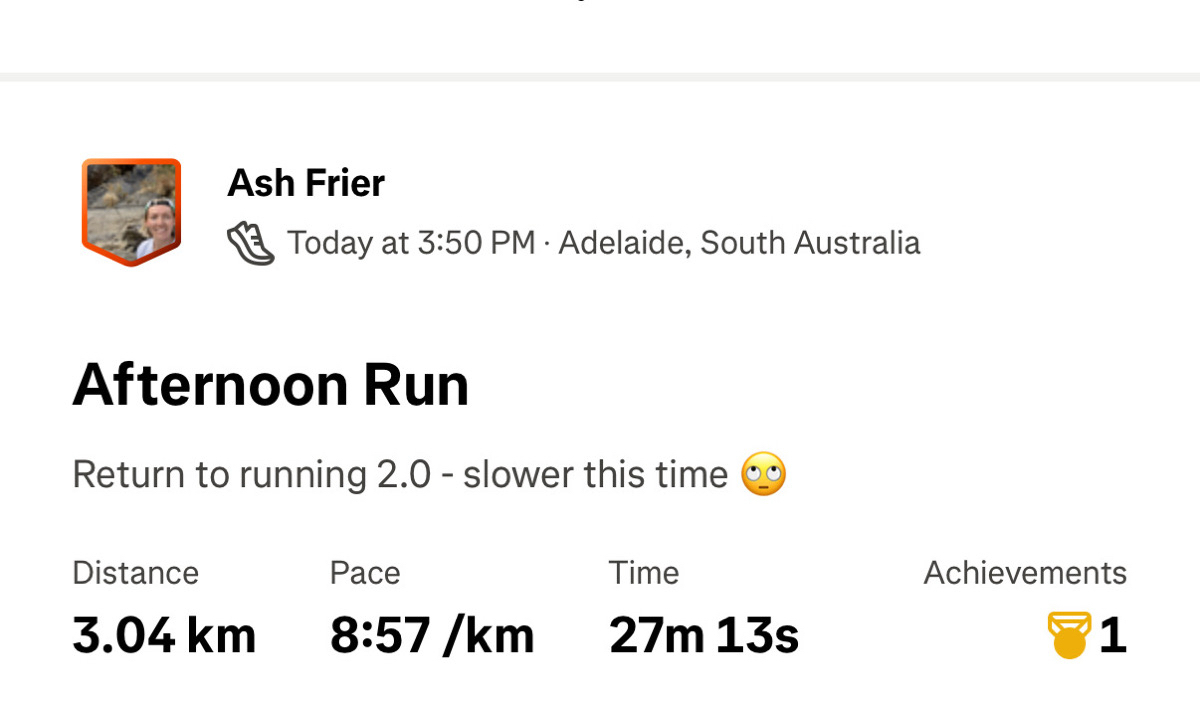The image size is (1200, 708).
Task: Click the Distance label
Action: click(x=135, y=573)
